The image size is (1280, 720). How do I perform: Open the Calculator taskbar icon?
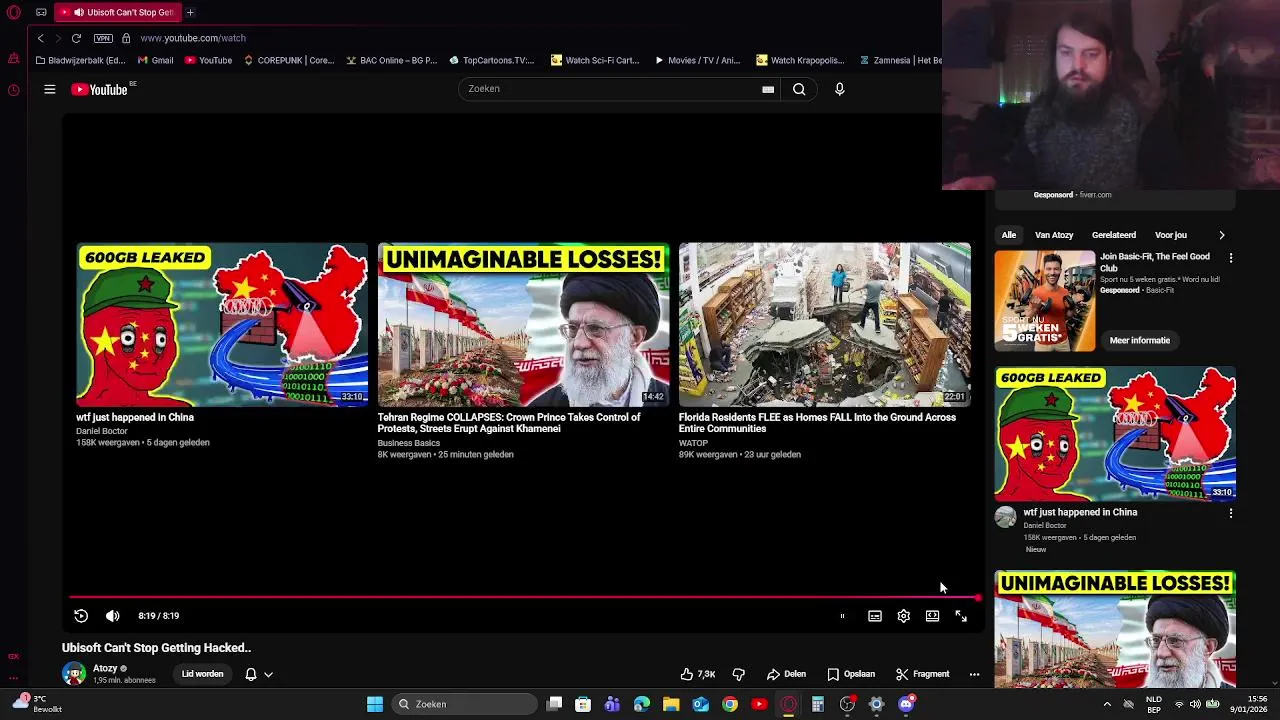point(818,704)
